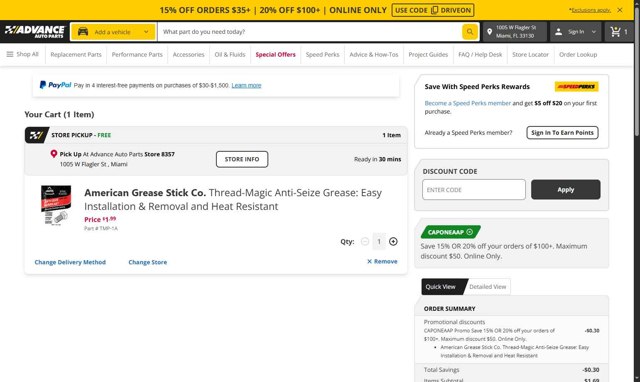Image resolution: width=640 pixels, height=382 pixels.
Task: Switch to Detailed View tab
Action: (488, 286)
